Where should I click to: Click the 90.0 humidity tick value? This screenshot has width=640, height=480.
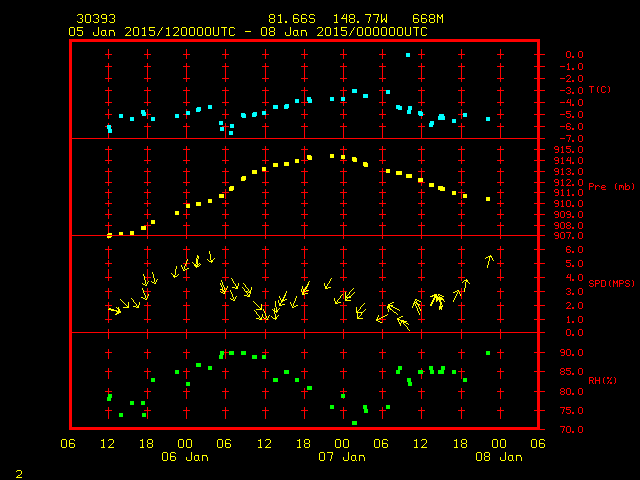tap(571, 353)
